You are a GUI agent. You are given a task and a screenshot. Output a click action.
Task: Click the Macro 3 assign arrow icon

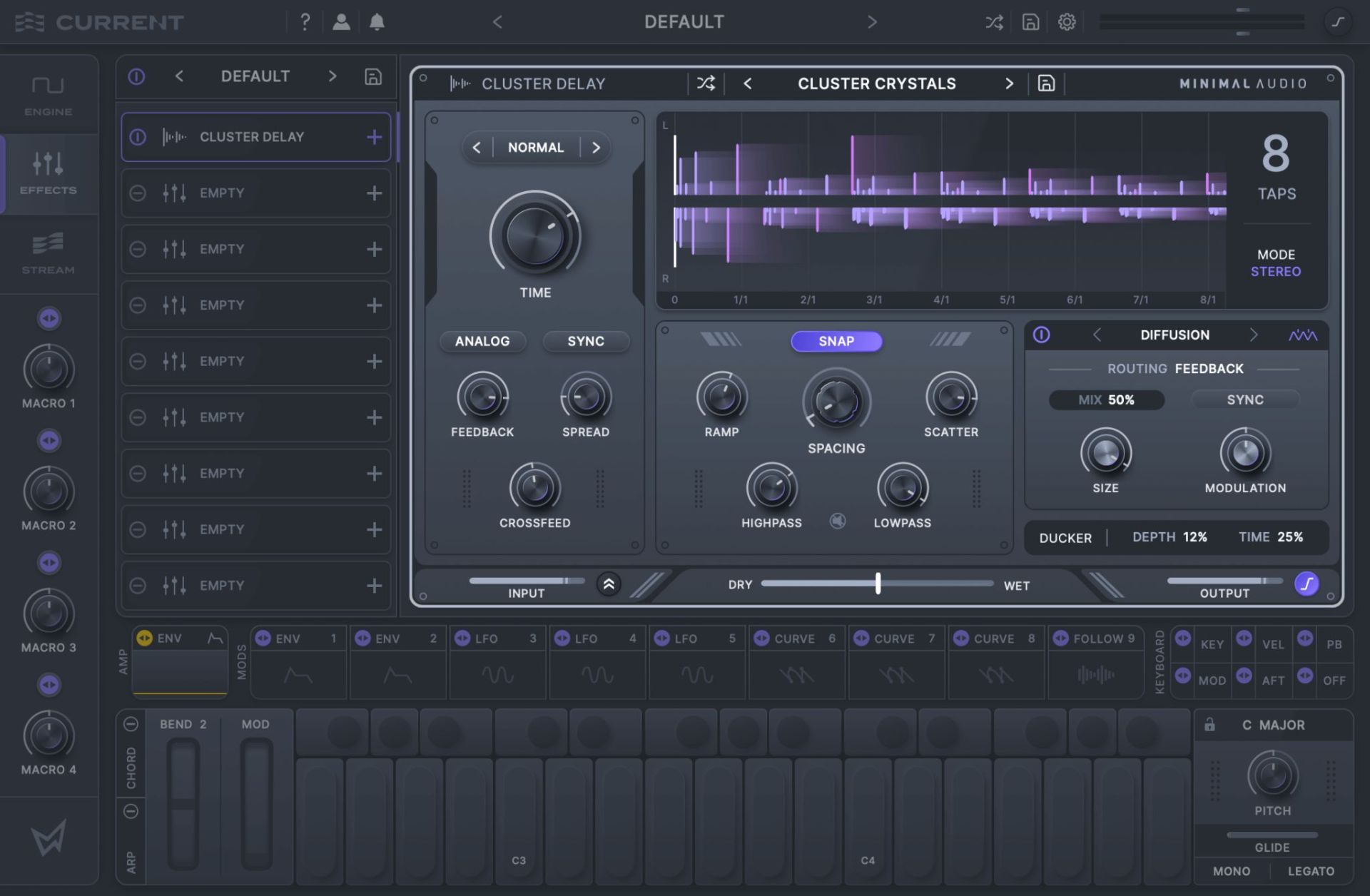[x=49, y=563]
